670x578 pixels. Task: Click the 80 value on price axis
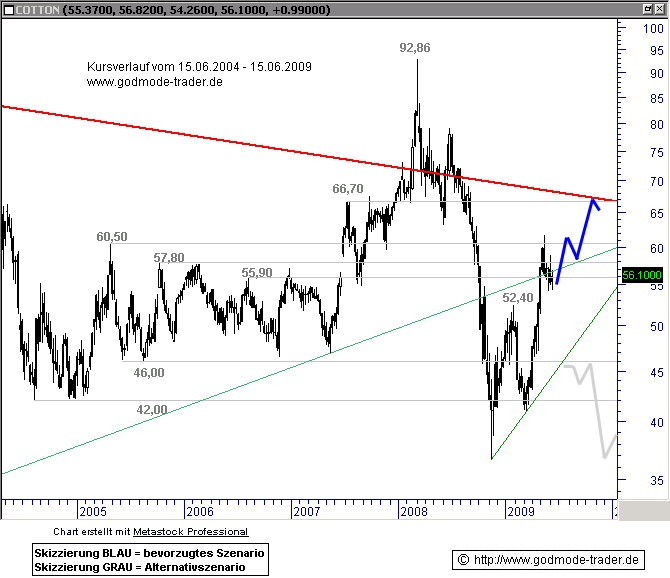(x=657, y=125)
